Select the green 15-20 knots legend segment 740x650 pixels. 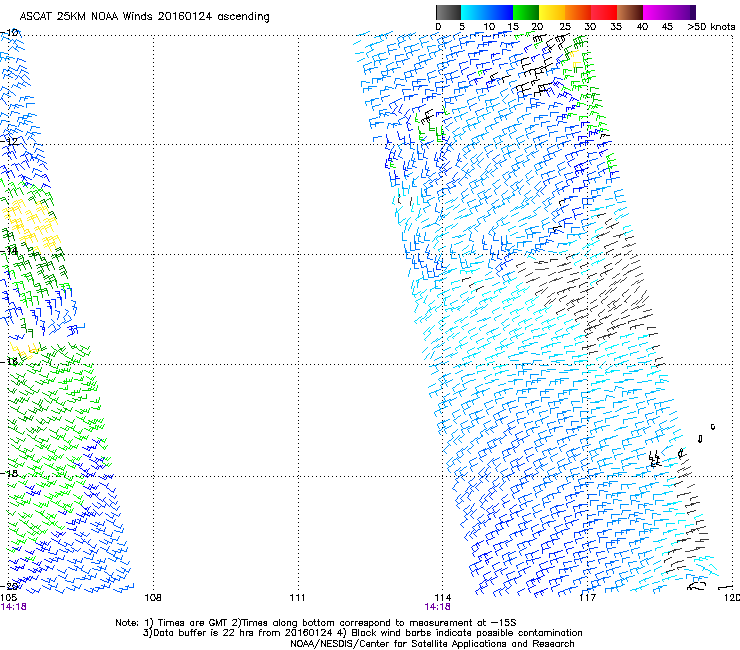click(x=526, y=12)
